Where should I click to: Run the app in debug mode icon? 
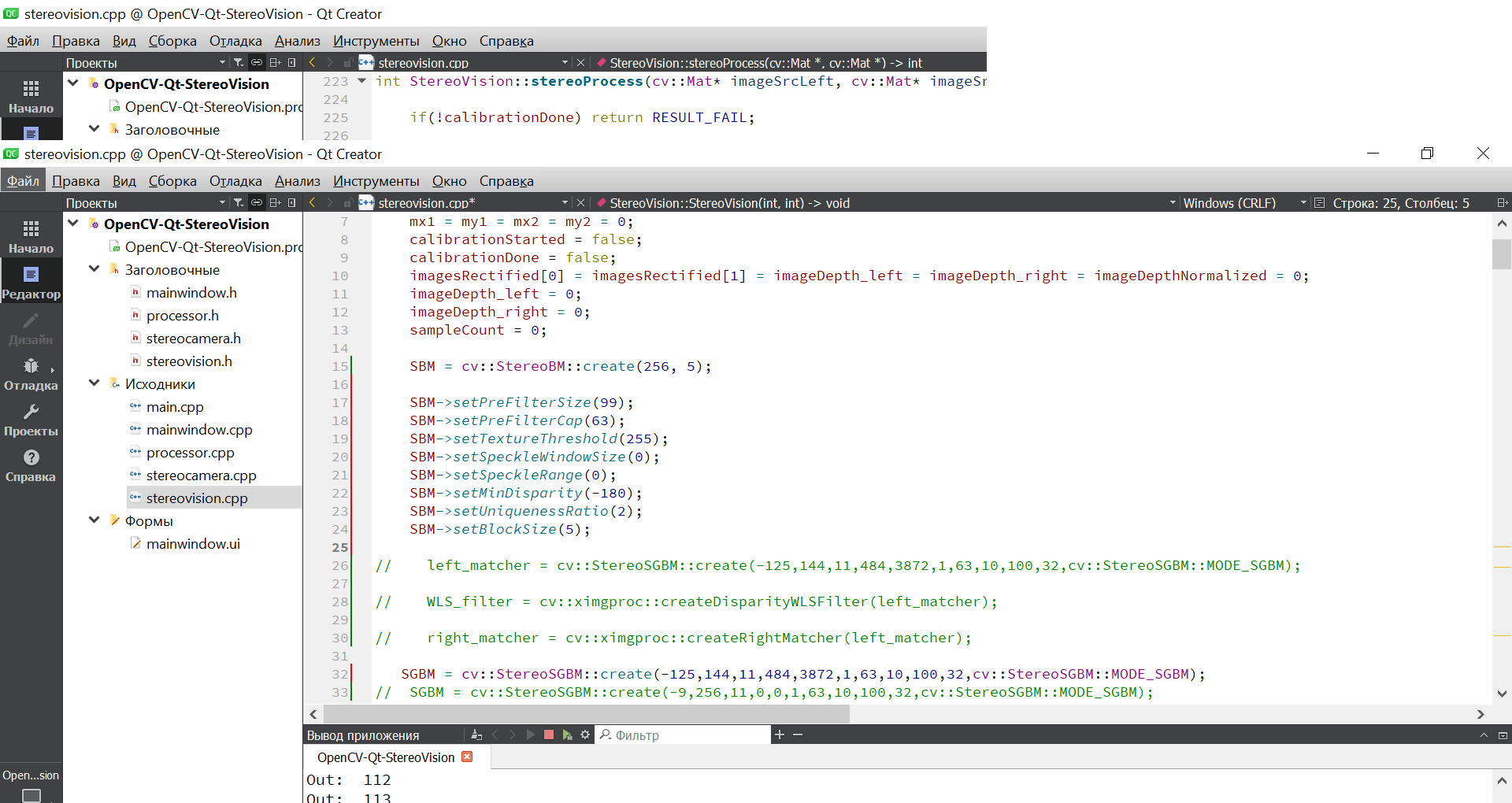point(568,735)
